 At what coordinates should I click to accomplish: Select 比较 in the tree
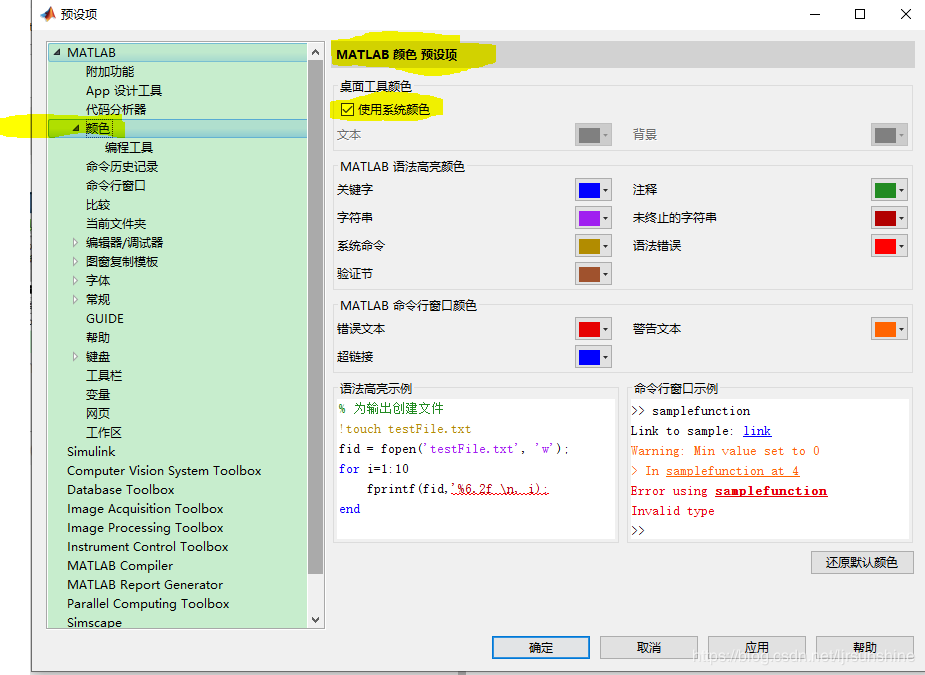[x=98, y=205]
